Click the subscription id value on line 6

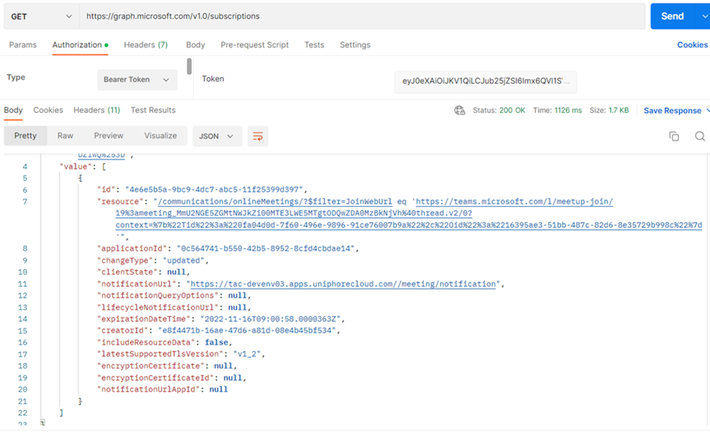click(x=214, y=190)
